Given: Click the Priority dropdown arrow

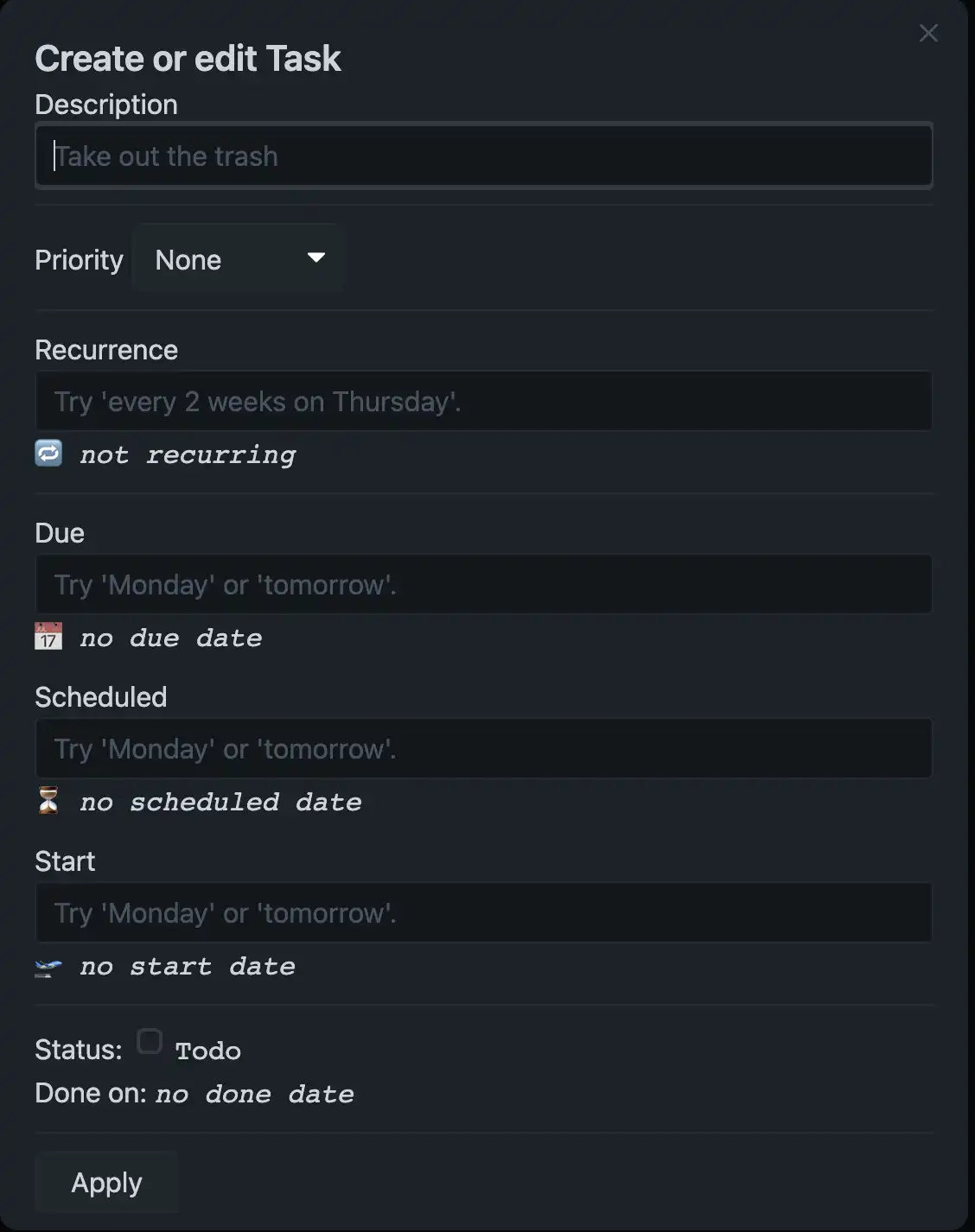Looking at the screenshot, I should pyautogui.click(x=315, y=258).
